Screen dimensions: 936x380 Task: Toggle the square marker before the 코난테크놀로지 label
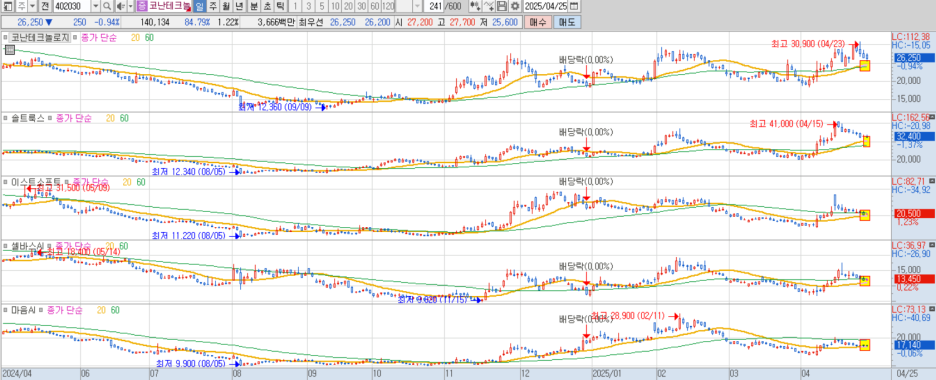(5, 37)
